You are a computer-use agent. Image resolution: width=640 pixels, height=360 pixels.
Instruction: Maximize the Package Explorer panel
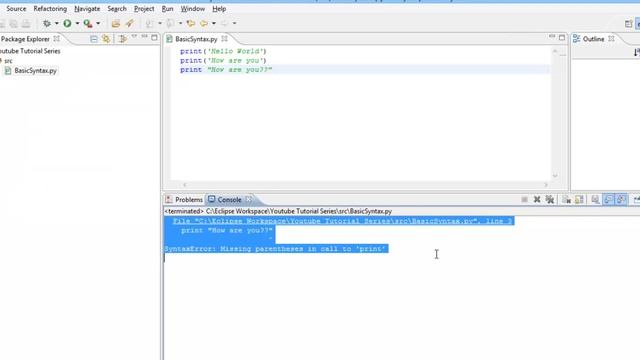(x=154, y=38)
